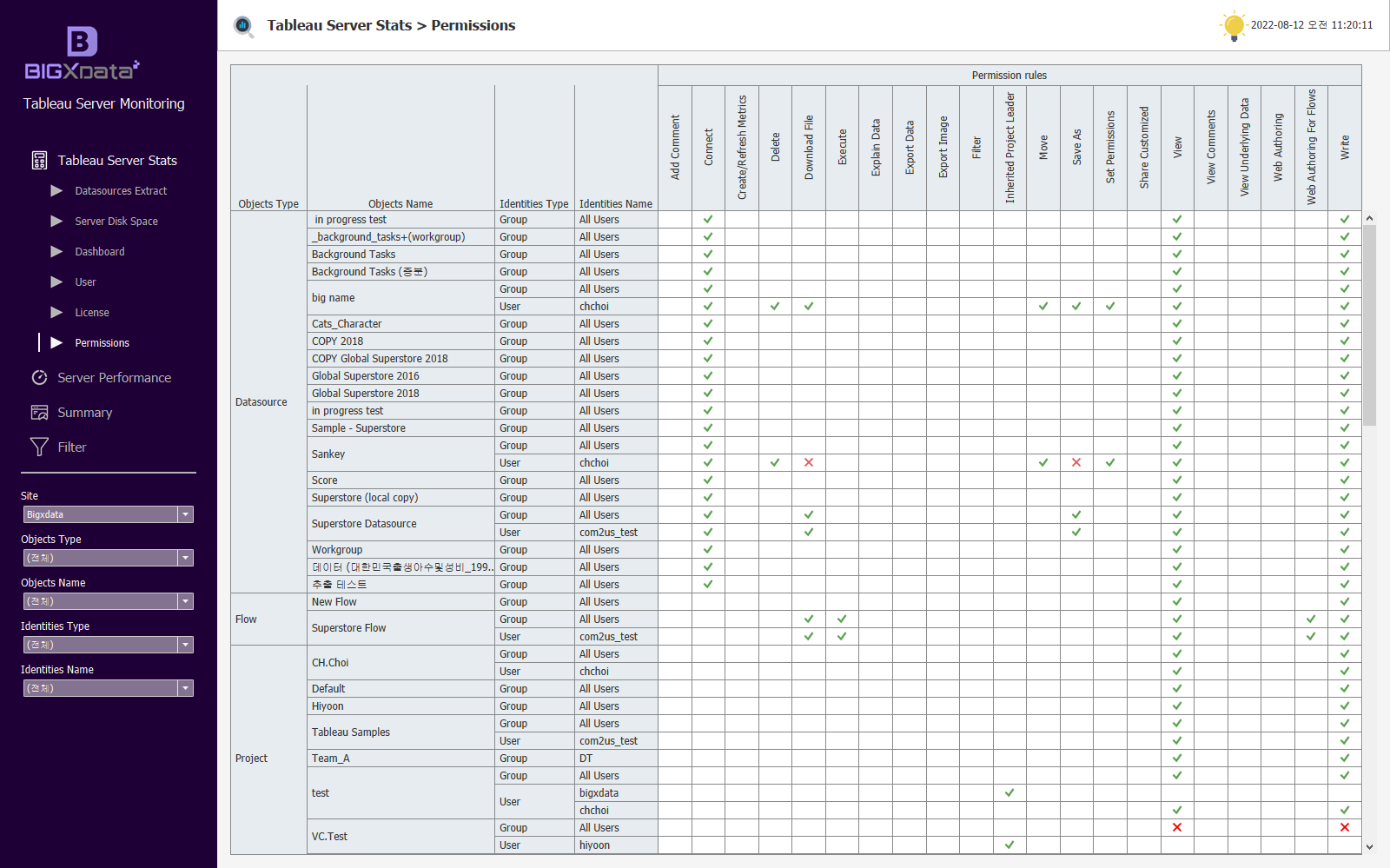Open Tableau Server Stats section
Screen dimensions: 1390x868
pos(117,160)
